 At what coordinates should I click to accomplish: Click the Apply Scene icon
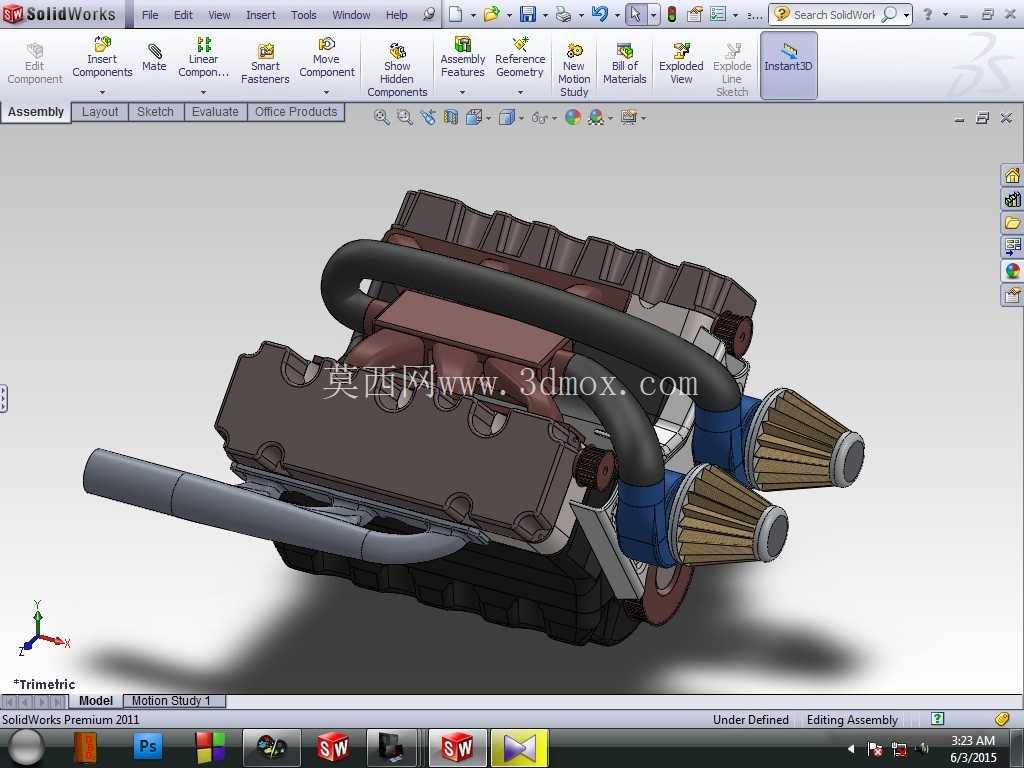596,118
